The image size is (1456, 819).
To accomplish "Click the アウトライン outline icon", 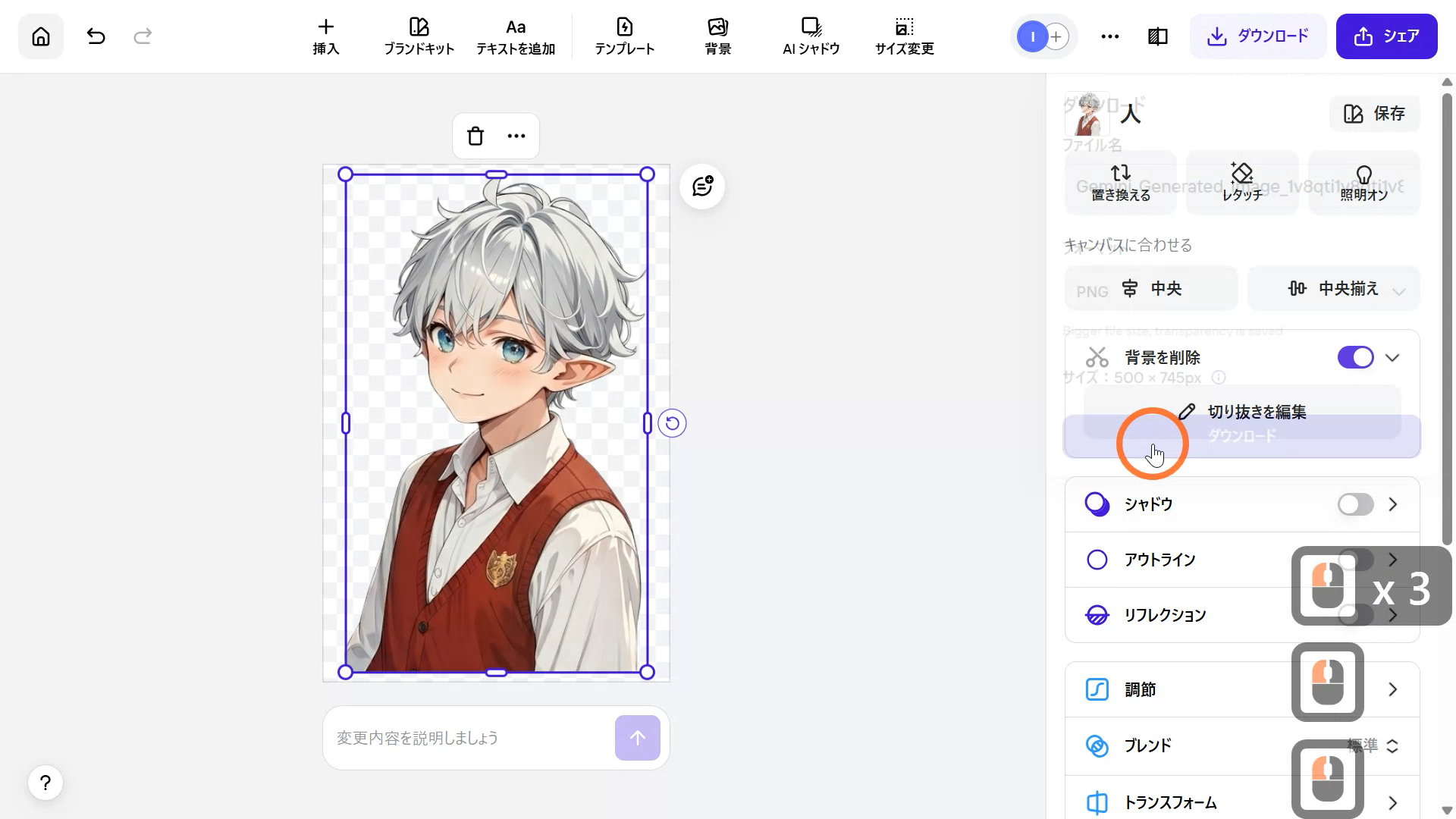I will (x=1097, y=560).
